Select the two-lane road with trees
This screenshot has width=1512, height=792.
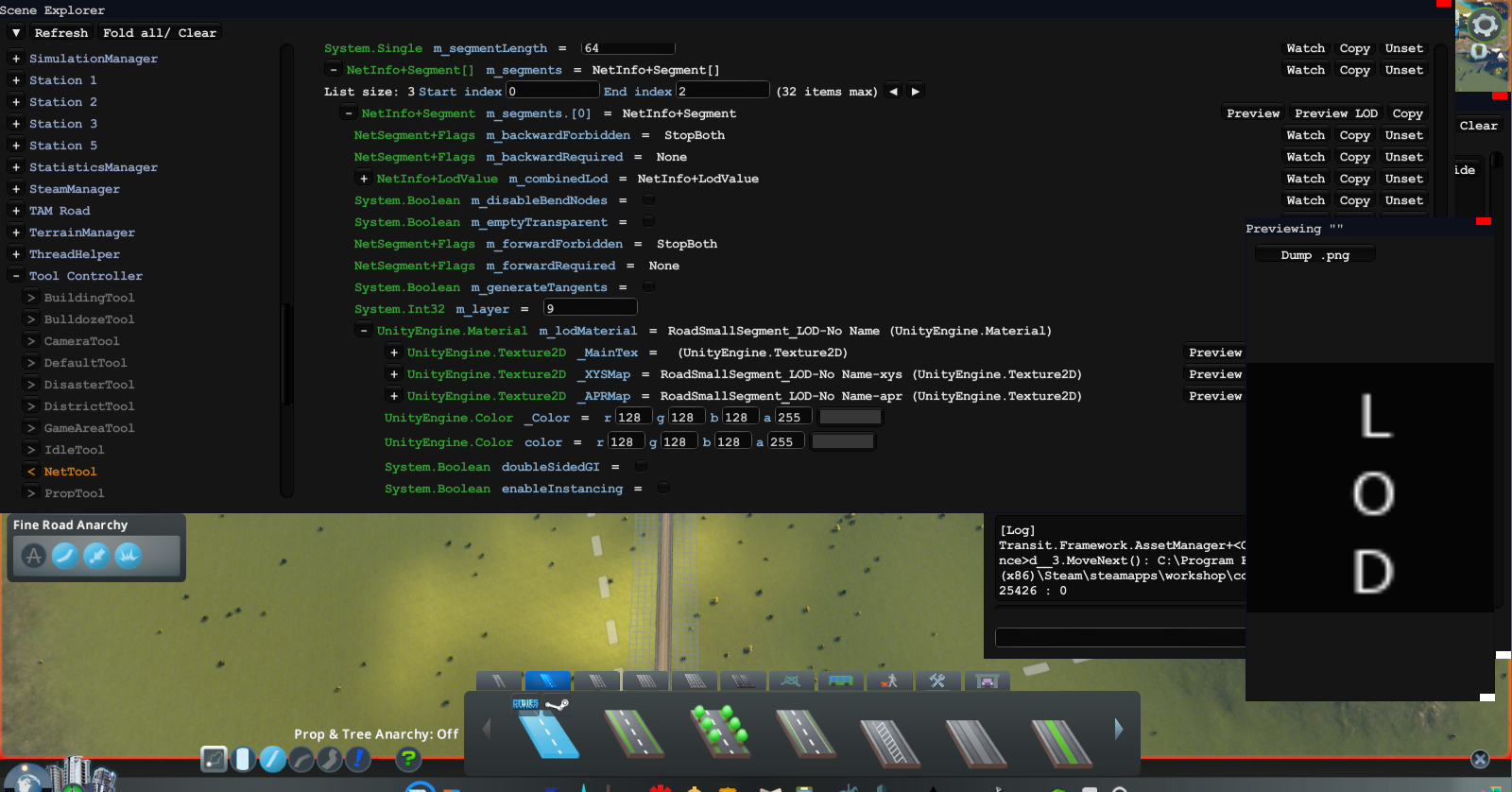tap(720, 732)
